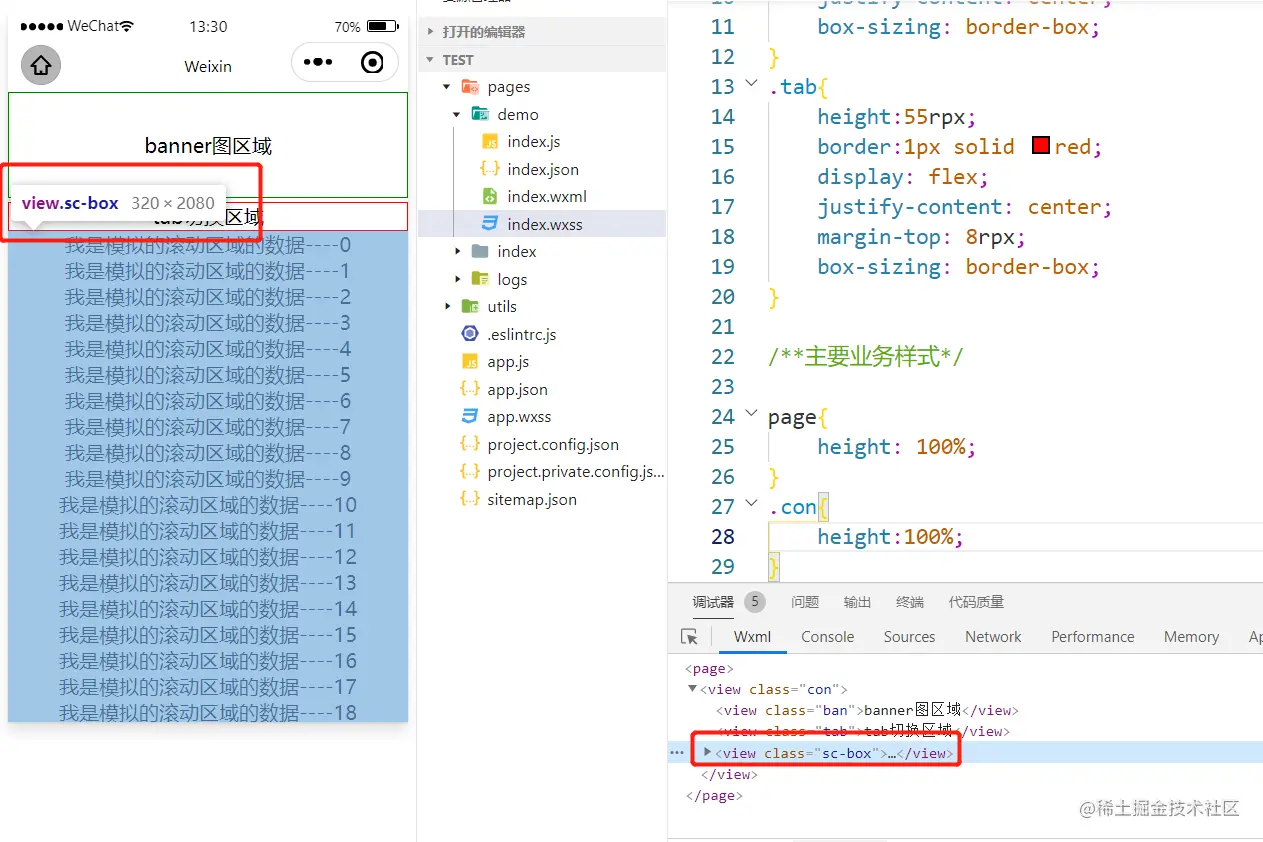Select the view class ban node
The image size is (1263, 842).
tap(867, 710)
